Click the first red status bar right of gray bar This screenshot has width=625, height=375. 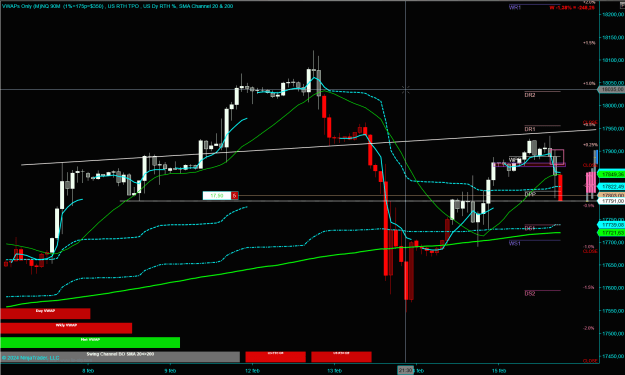(275, 357)
